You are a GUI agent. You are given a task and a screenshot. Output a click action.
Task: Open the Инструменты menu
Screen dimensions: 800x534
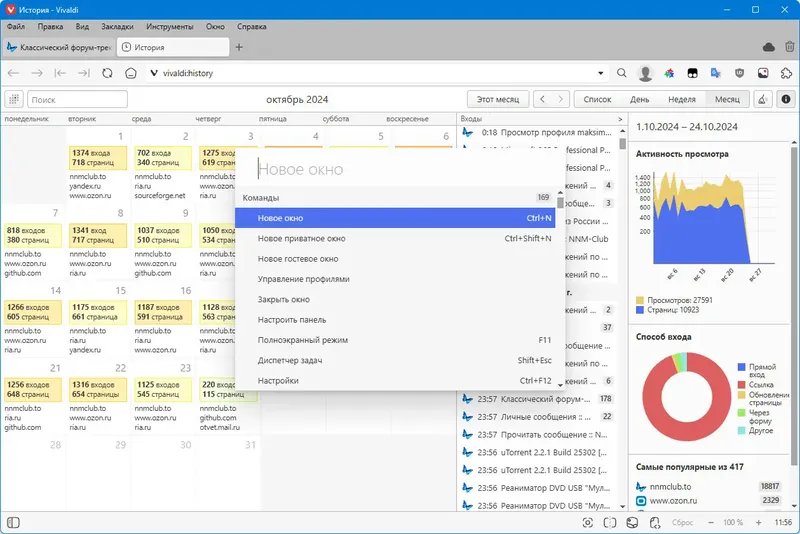coord(170,27)
